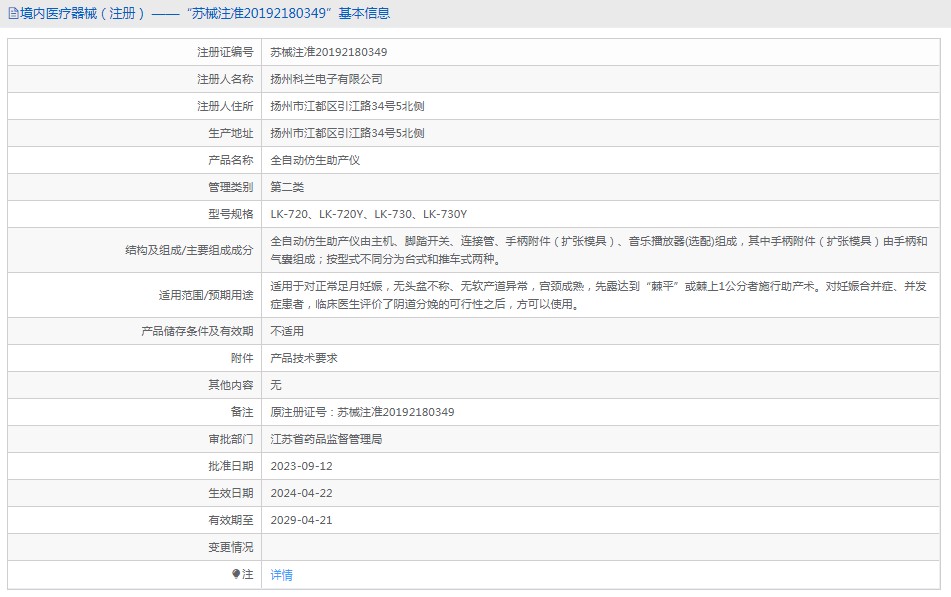Select the 型号规格 label
The width and height of the screenshot is (951, 597).
pos(230,214)
